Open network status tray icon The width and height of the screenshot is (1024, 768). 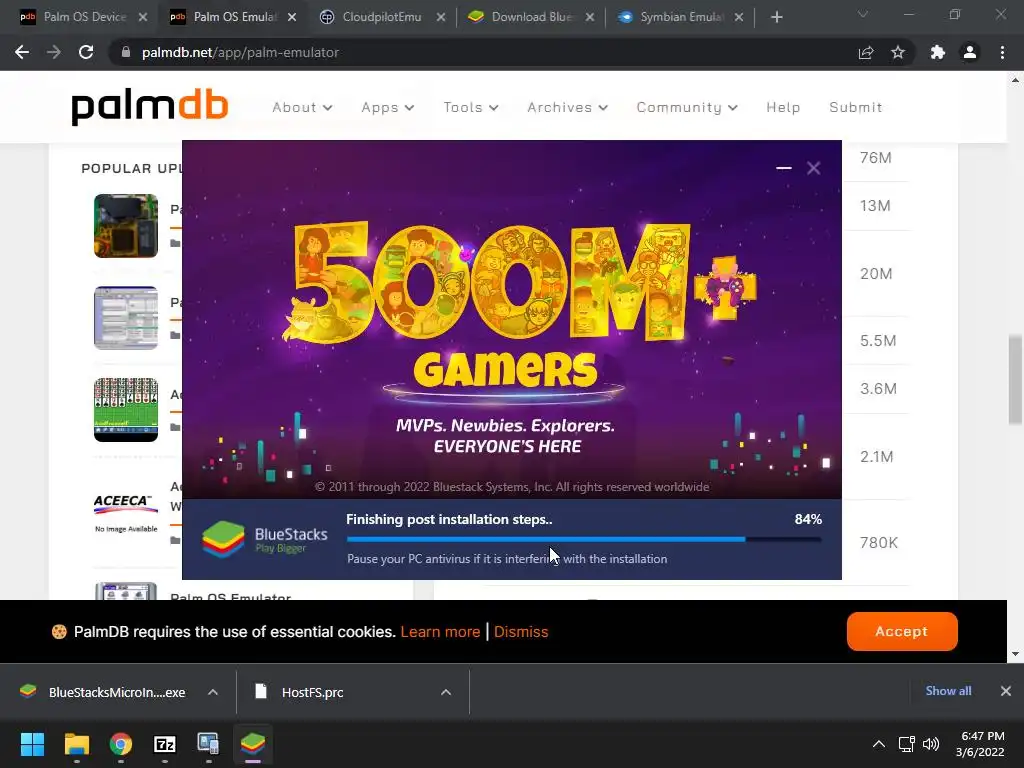pos(906,744)
